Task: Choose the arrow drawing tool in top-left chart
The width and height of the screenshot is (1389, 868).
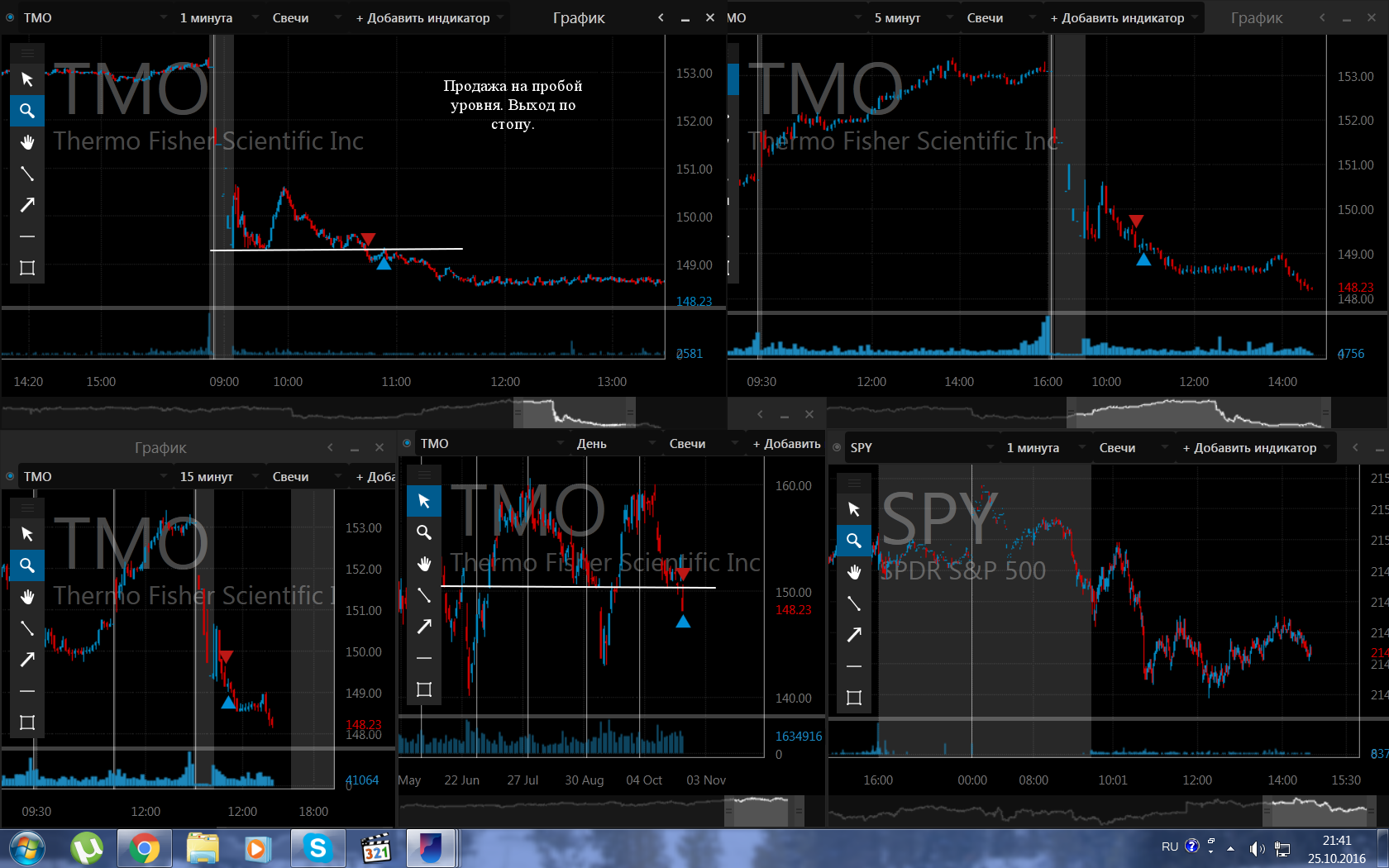Action: 27,205
